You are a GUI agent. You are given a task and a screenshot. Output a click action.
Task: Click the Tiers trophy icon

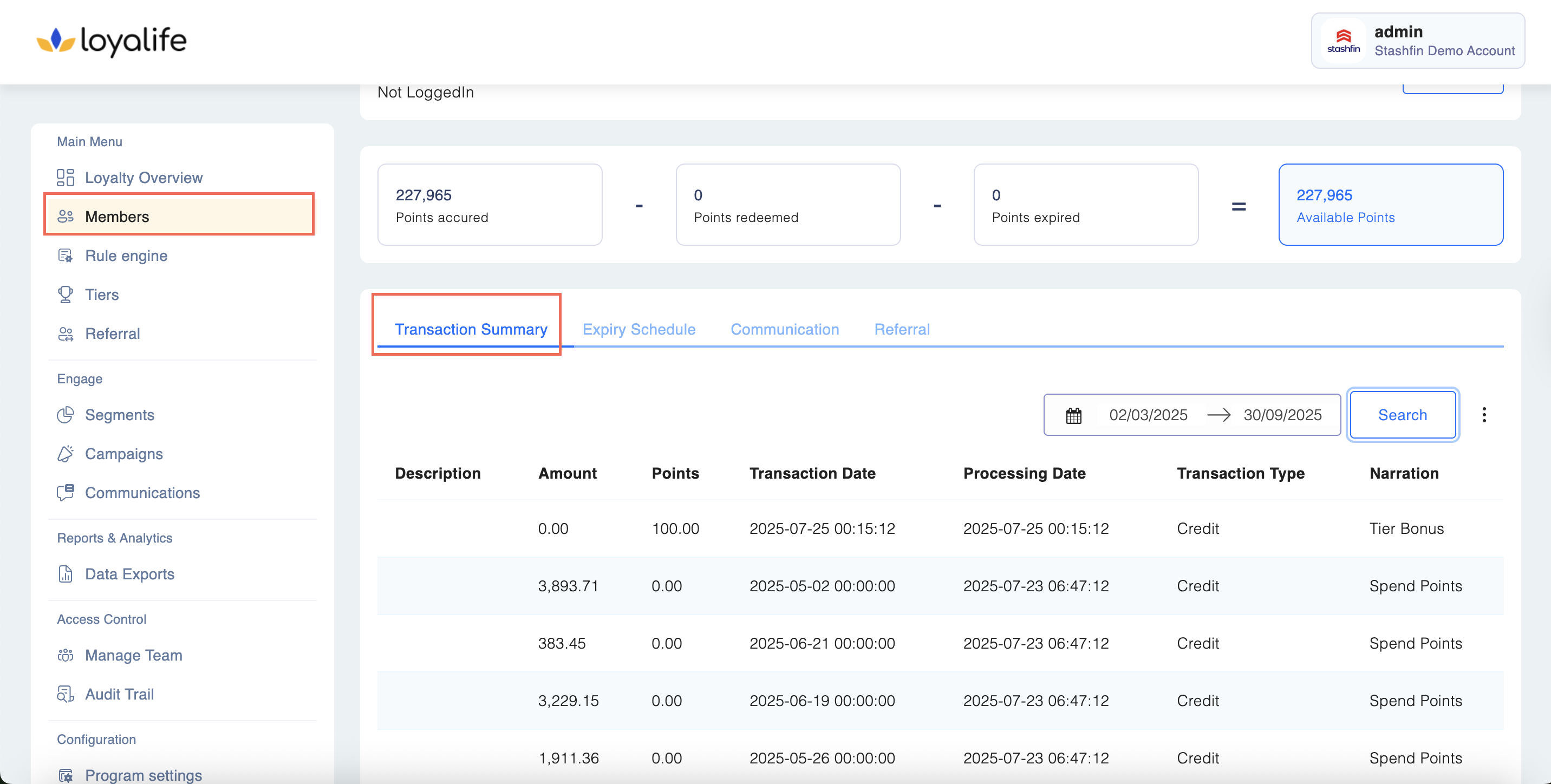(65, 295)
